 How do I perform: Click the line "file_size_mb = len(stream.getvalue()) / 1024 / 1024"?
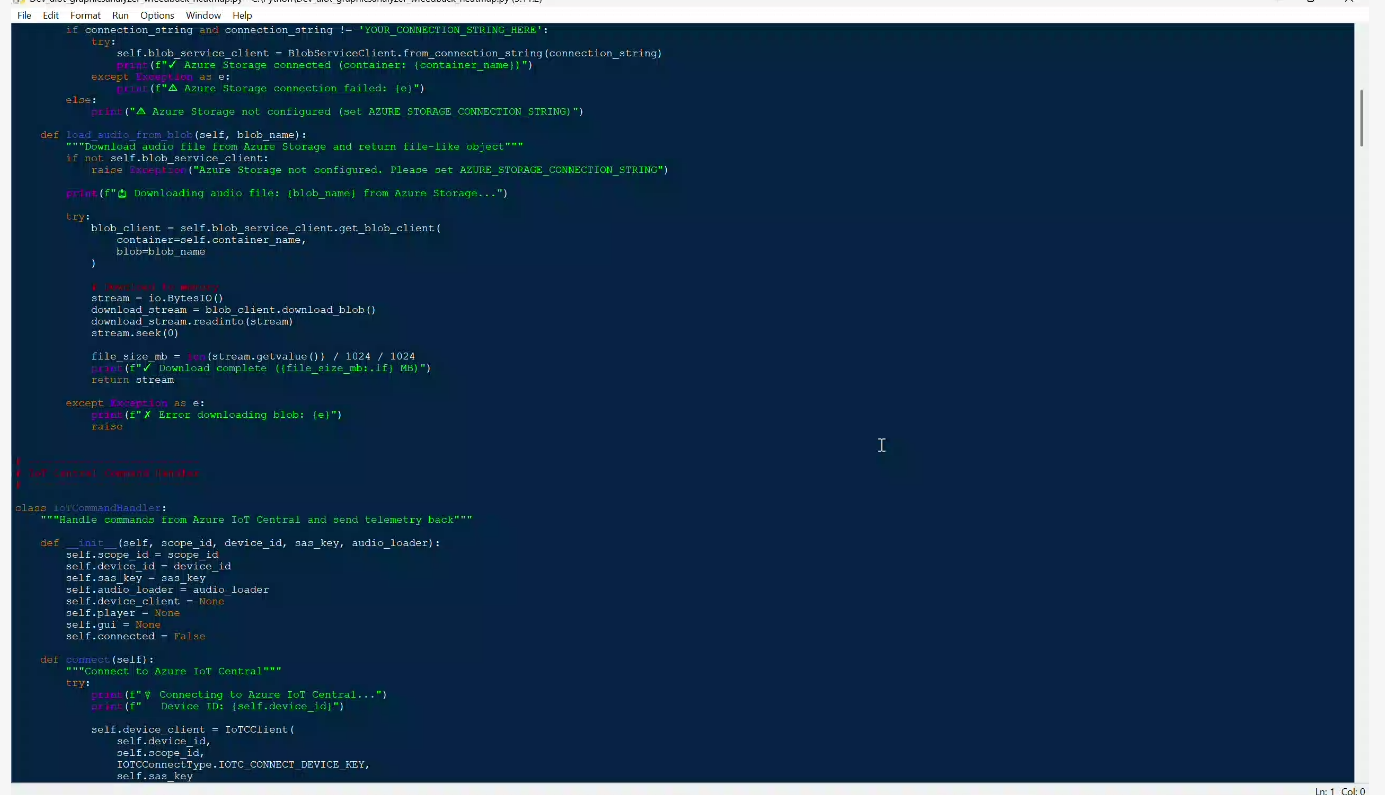pos(253,356)
